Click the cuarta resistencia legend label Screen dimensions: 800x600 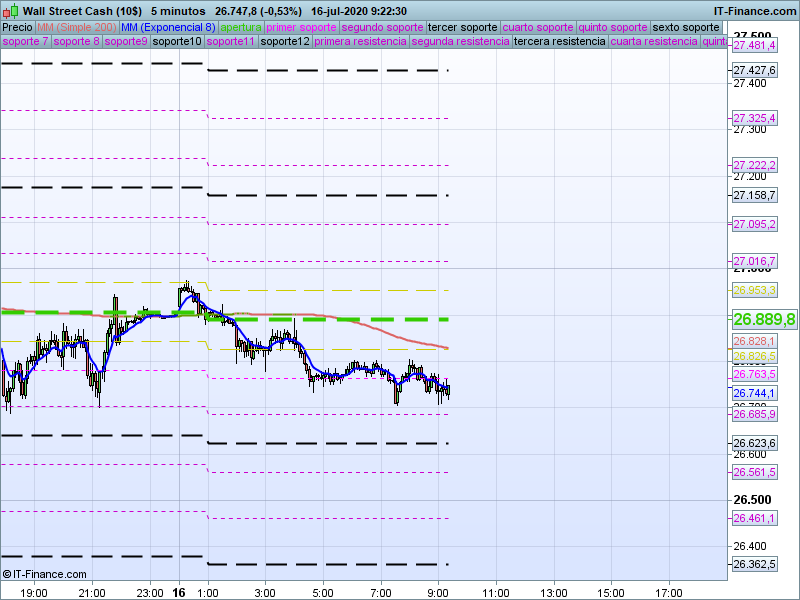click(654, 42)
